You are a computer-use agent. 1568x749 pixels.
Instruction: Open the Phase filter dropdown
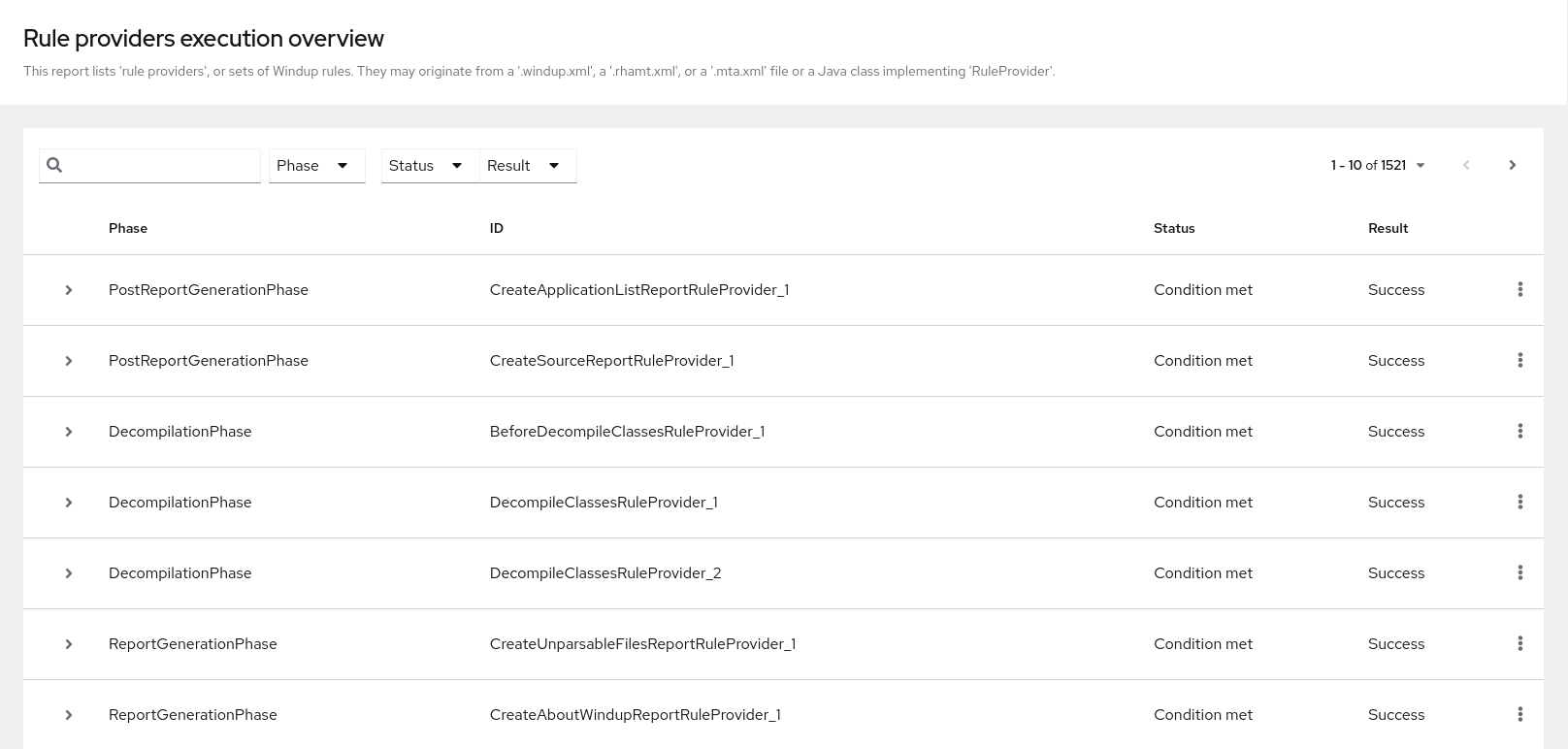(x=316, y=166)
